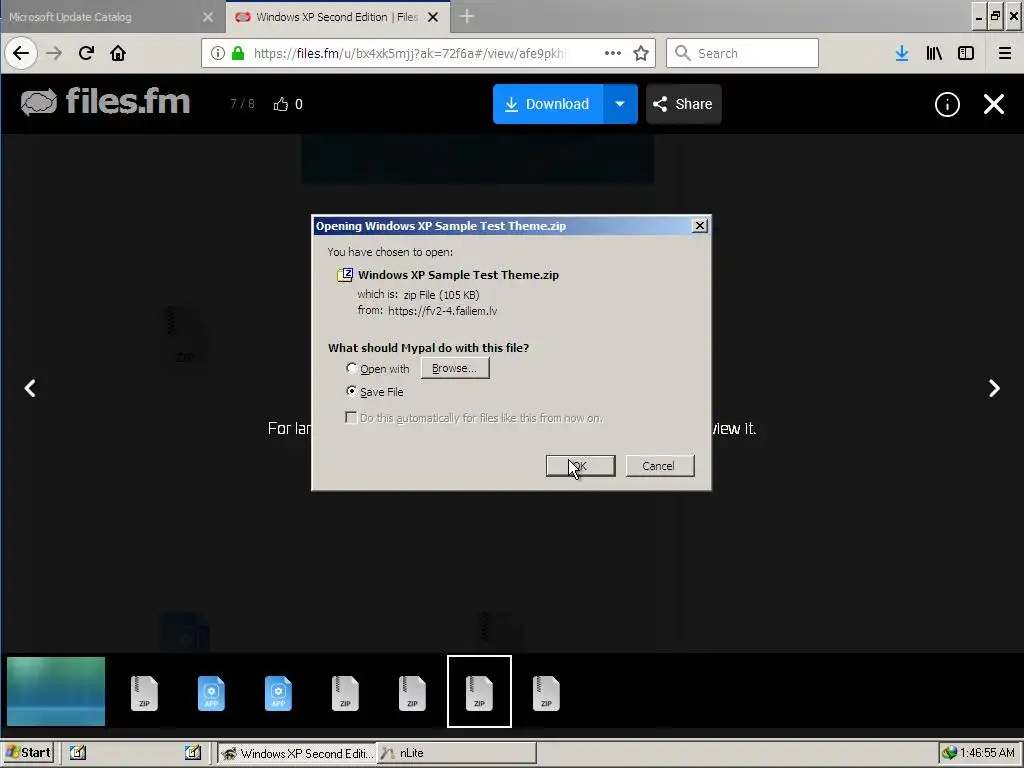Screen dimensions: 1024x768
Task: Click the Windows XP Sample Test Theme.zip filename
Action: 458,275
